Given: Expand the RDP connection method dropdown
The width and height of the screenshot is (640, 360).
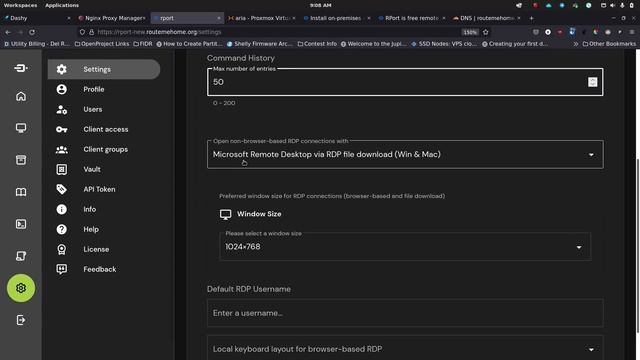Looking at the screenshot, I should pyautogui.click(x=405, y=155).
